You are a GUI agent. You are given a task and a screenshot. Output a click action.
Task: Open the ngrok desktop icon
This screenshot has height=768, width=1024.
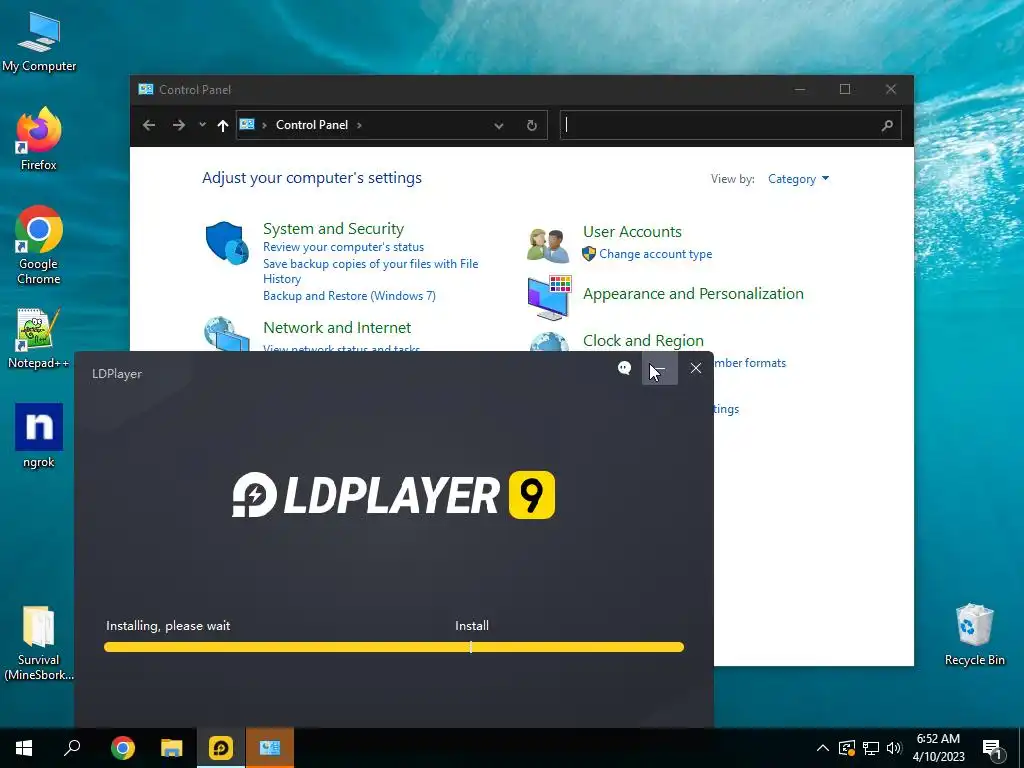[39, 436]
